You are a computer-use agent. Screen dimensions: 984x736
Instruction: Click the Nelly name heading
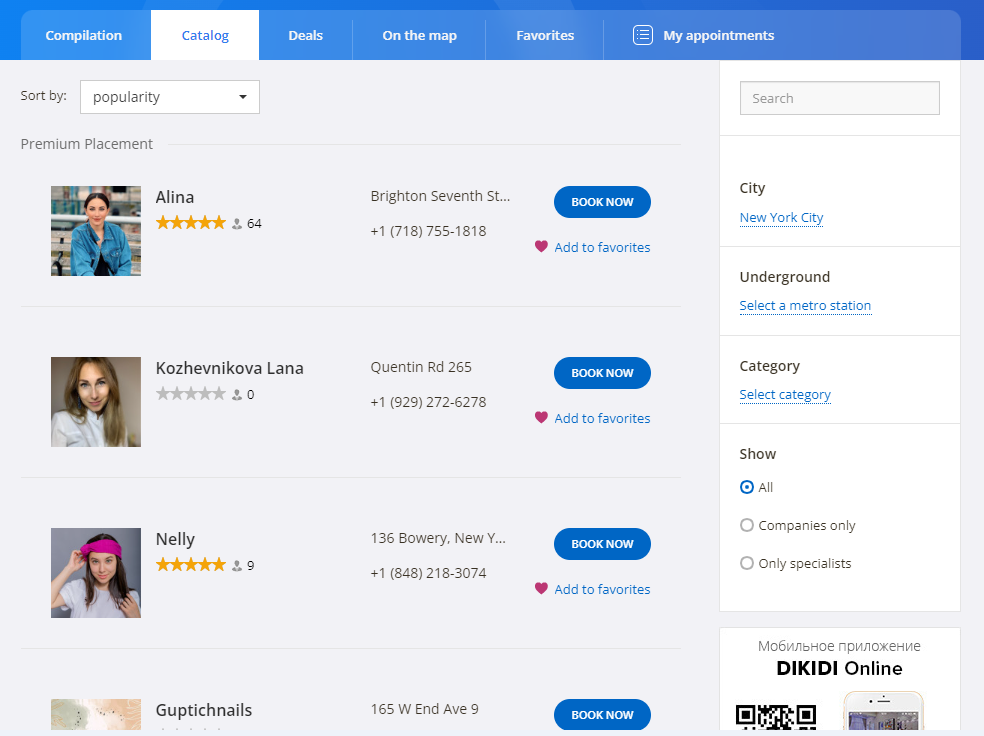coord(175,540)
